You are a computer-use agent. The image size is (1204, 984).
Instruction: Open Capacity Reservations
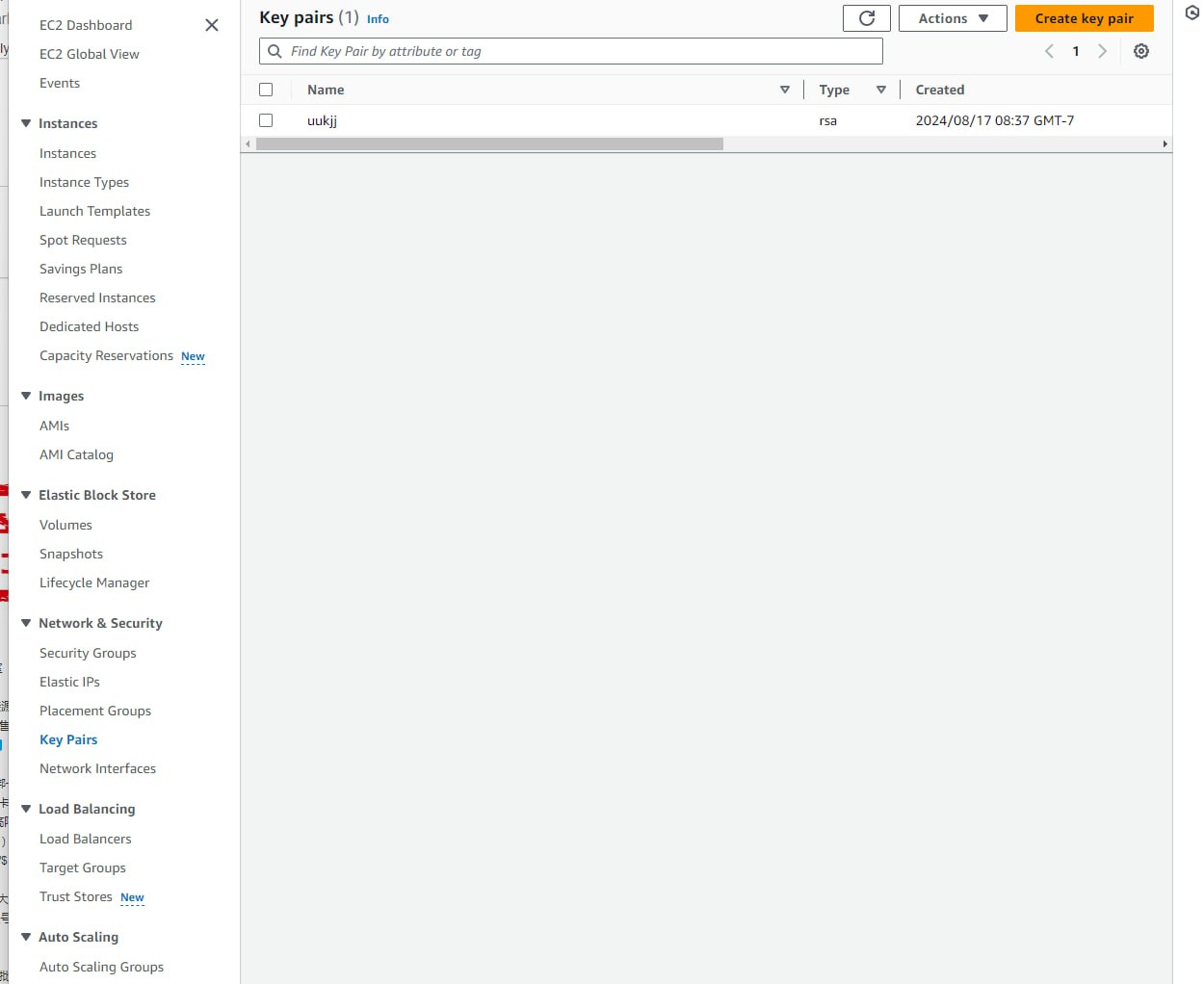tap(106, 355)
